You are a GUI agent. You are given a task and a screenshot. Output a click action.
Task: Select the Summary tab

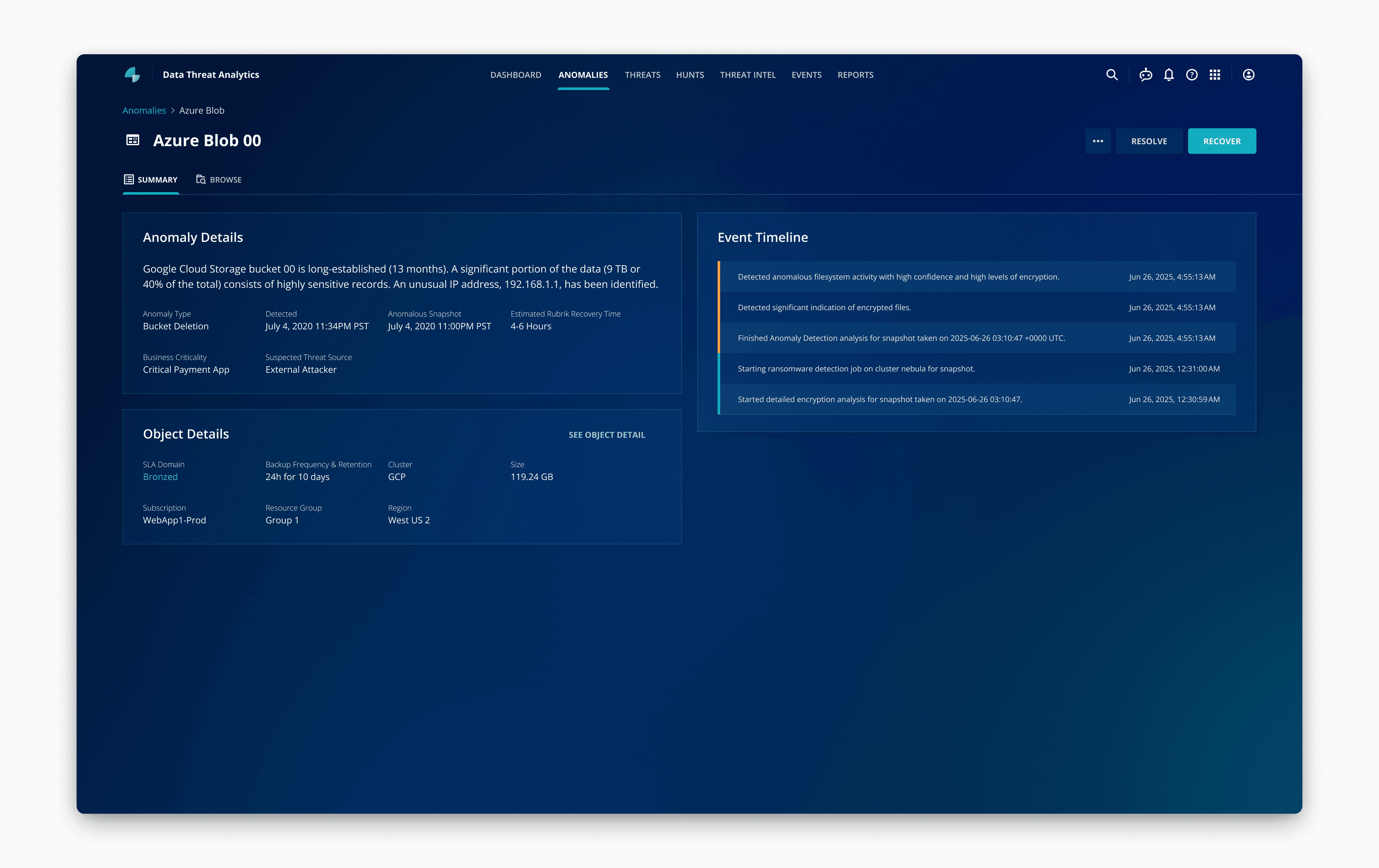151,180
